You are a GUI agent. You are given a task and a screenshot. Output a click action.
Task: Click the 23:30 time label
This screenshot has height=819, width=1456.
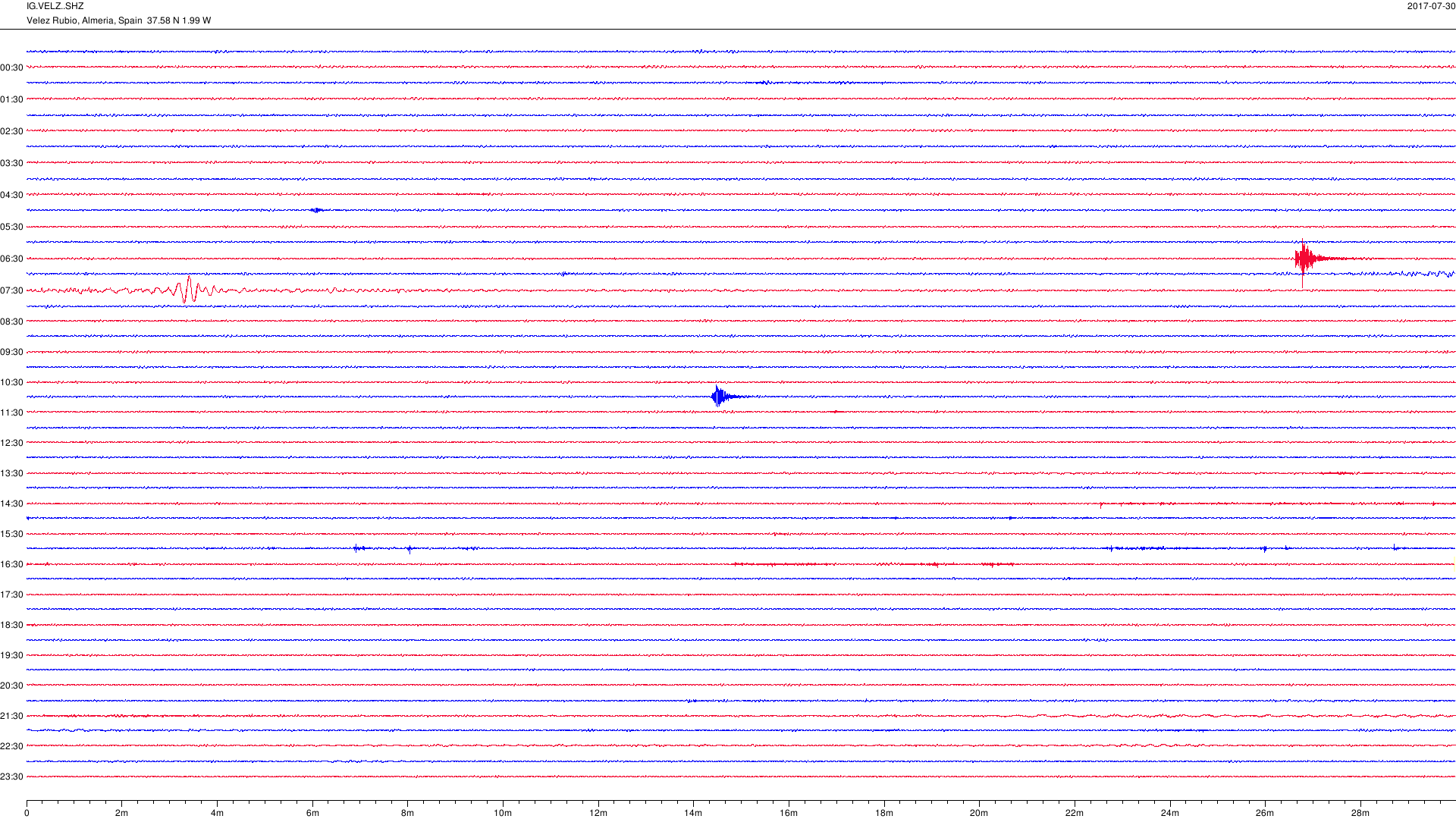pos(11,777)
